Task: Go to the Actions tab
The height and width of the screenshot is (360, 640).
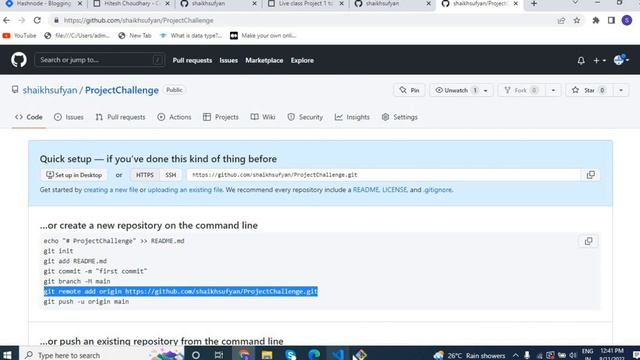Action: (174, 117)
